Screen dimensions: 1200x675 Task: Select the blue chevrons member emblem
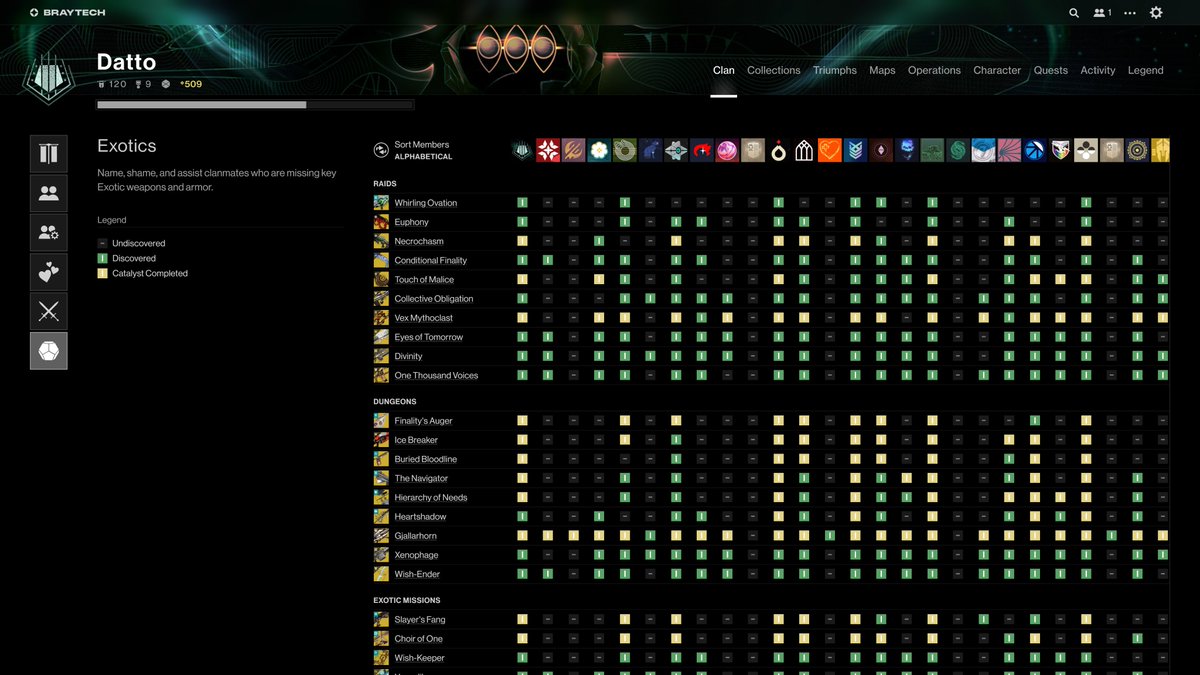click(x=855, y=151)
